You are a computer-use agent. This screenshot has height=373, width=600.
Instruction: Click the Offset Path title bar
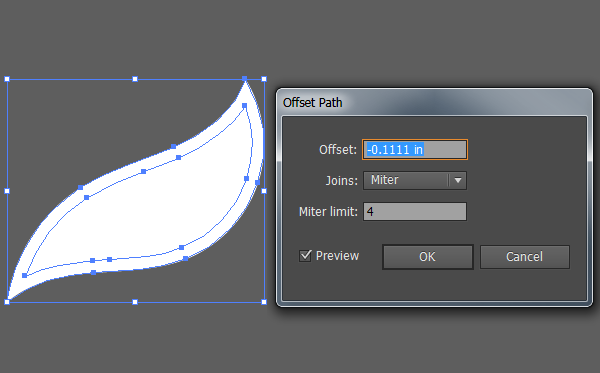point(434,103)
